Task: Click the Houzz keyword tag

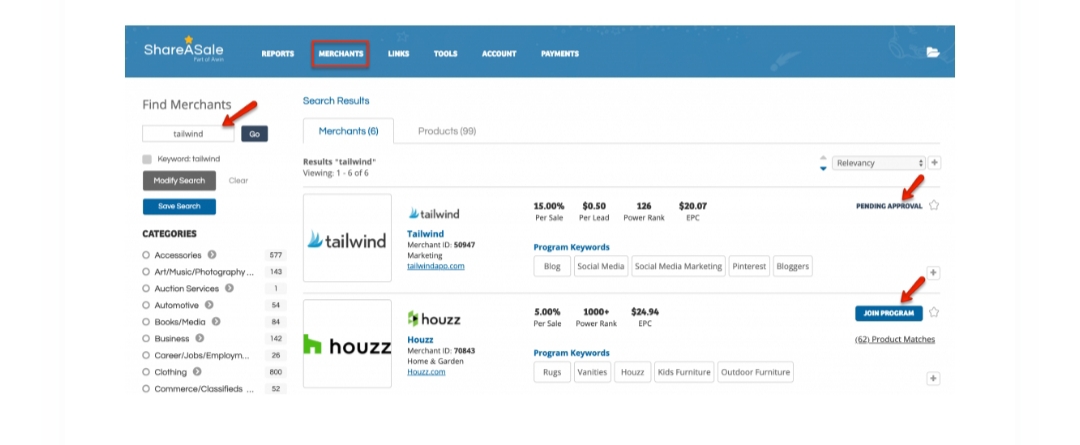Action: [x=632, y=372]
